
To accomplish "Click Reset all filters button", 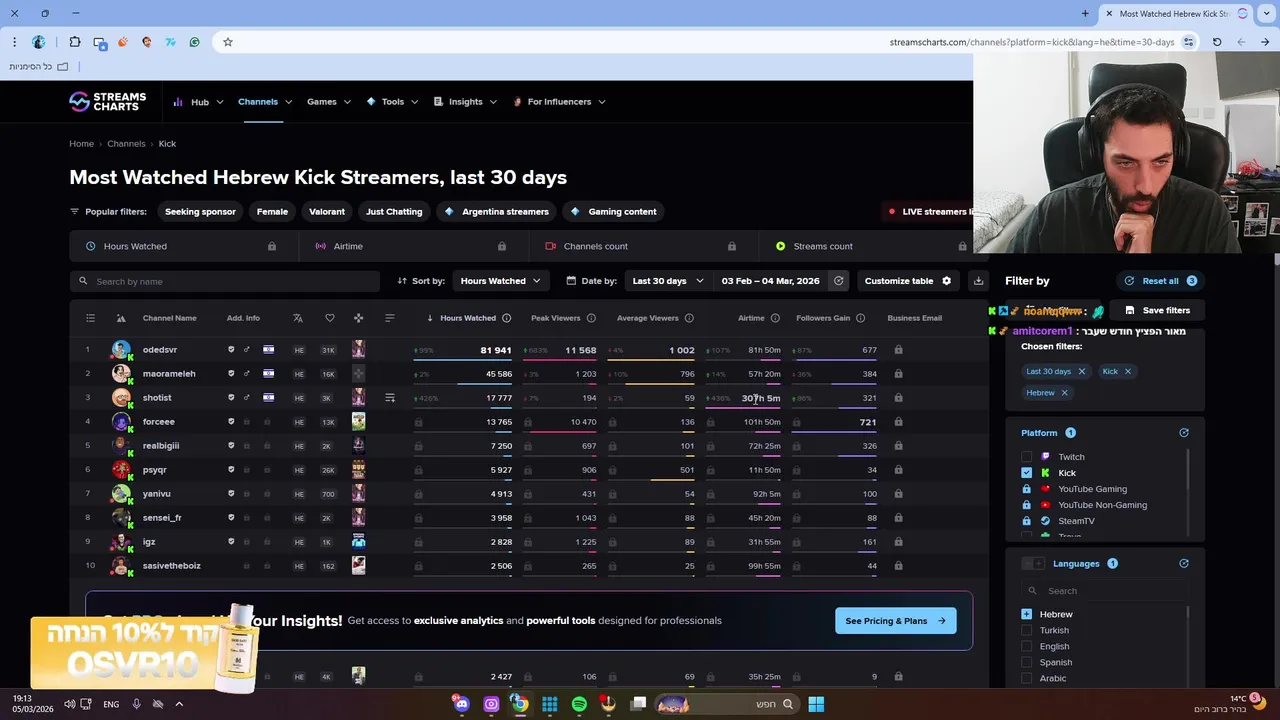I will [1160, 281].
